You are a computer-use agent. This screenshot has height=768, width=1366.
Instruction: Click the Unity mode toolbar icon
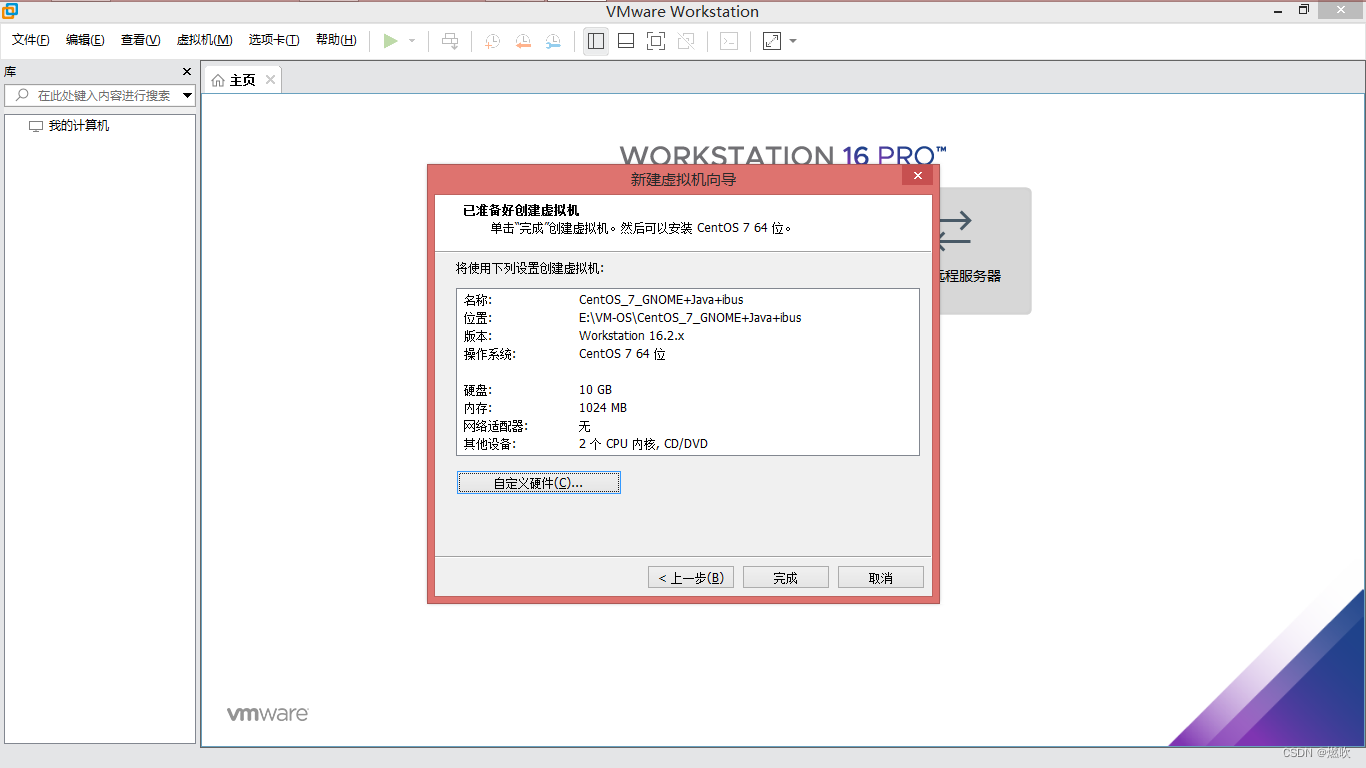coord(686,41)
